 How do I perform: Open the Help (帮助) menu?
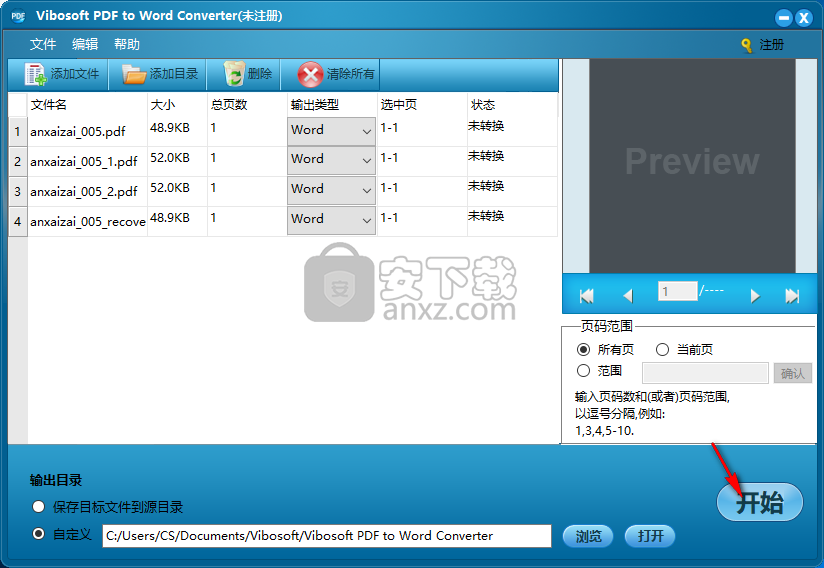click(127, 45)
